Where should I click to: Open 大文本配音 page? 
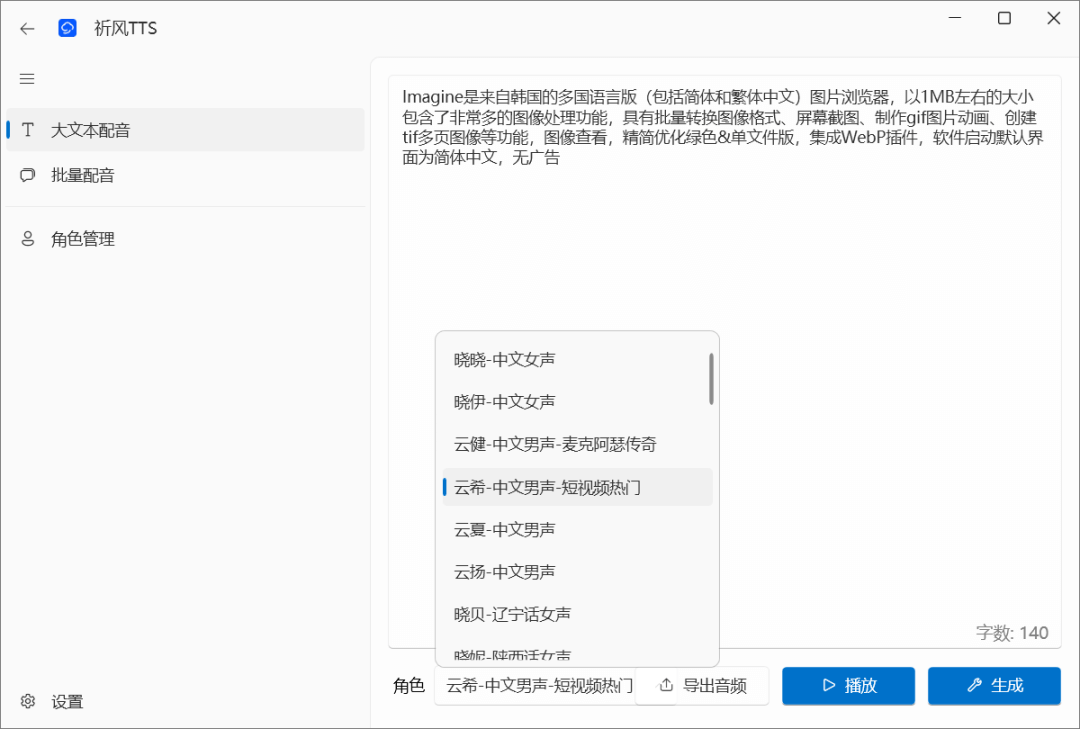185,130
